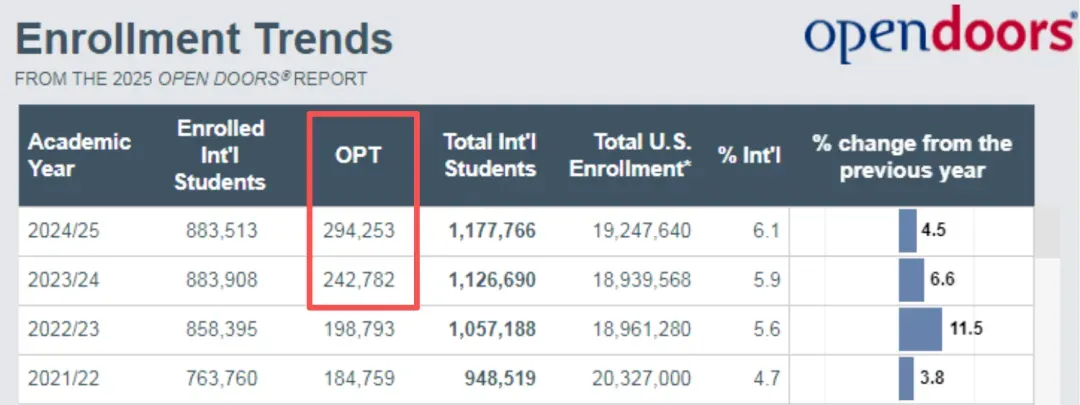Click the 2021/22 academic year cell
1080x405 pixels.
click(x=64, y=378)
